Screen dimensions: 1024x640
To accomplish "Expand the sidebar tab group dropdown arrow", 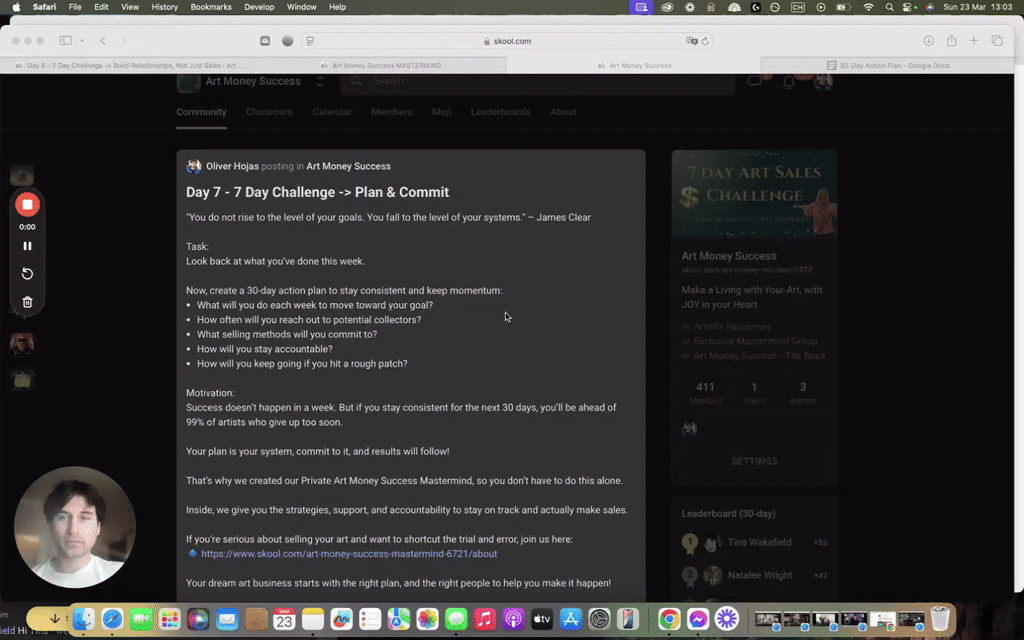I will (x=82, y=40).
